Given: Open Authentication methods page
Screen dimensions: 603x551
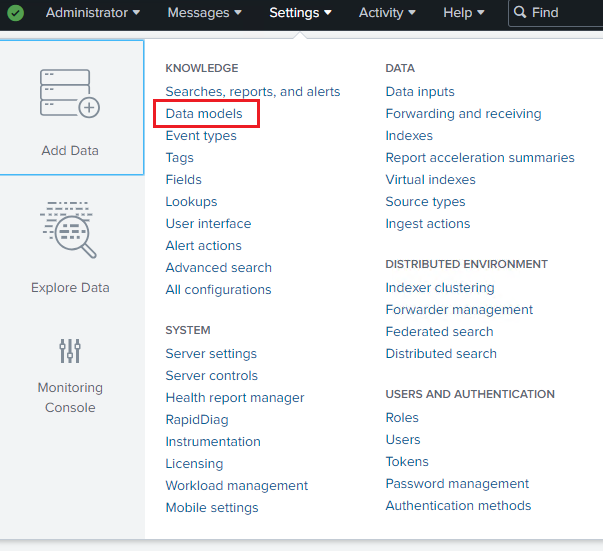Looking at the screenshot, I should click(458, 506).
